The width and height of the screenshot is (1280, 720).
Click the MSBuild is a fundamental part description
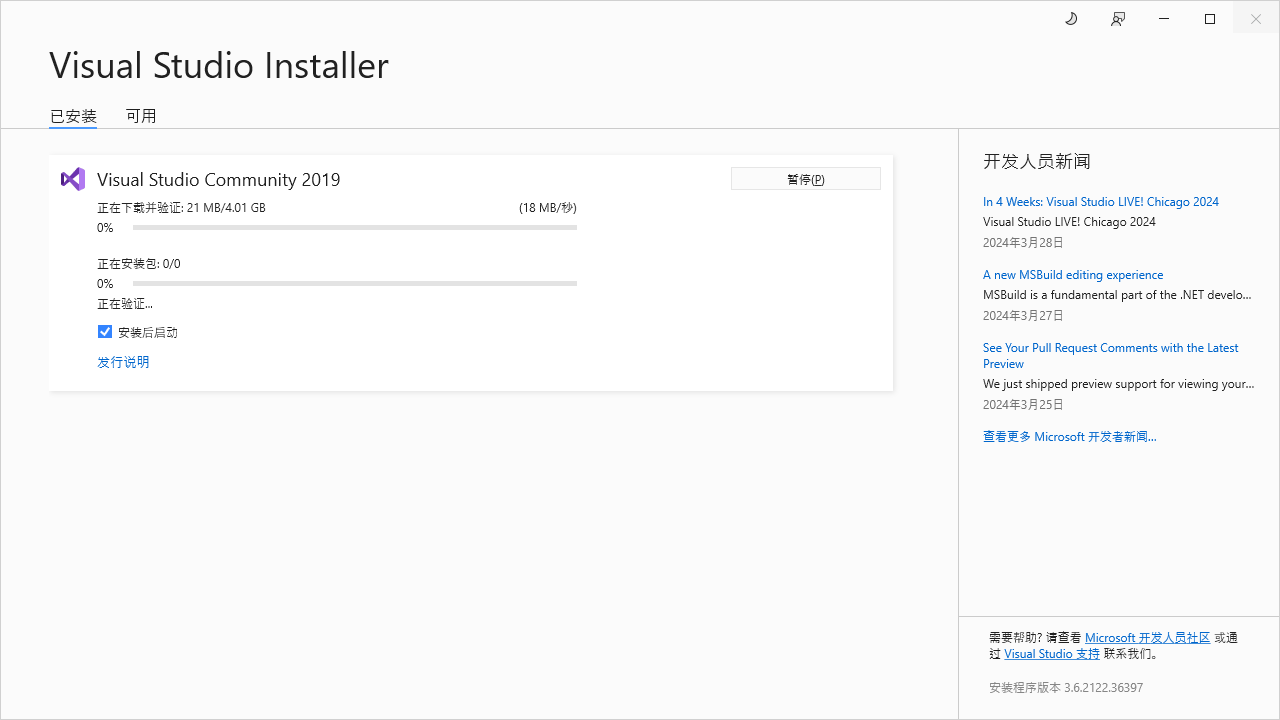pyautogui.click(x=1117, y=295)
